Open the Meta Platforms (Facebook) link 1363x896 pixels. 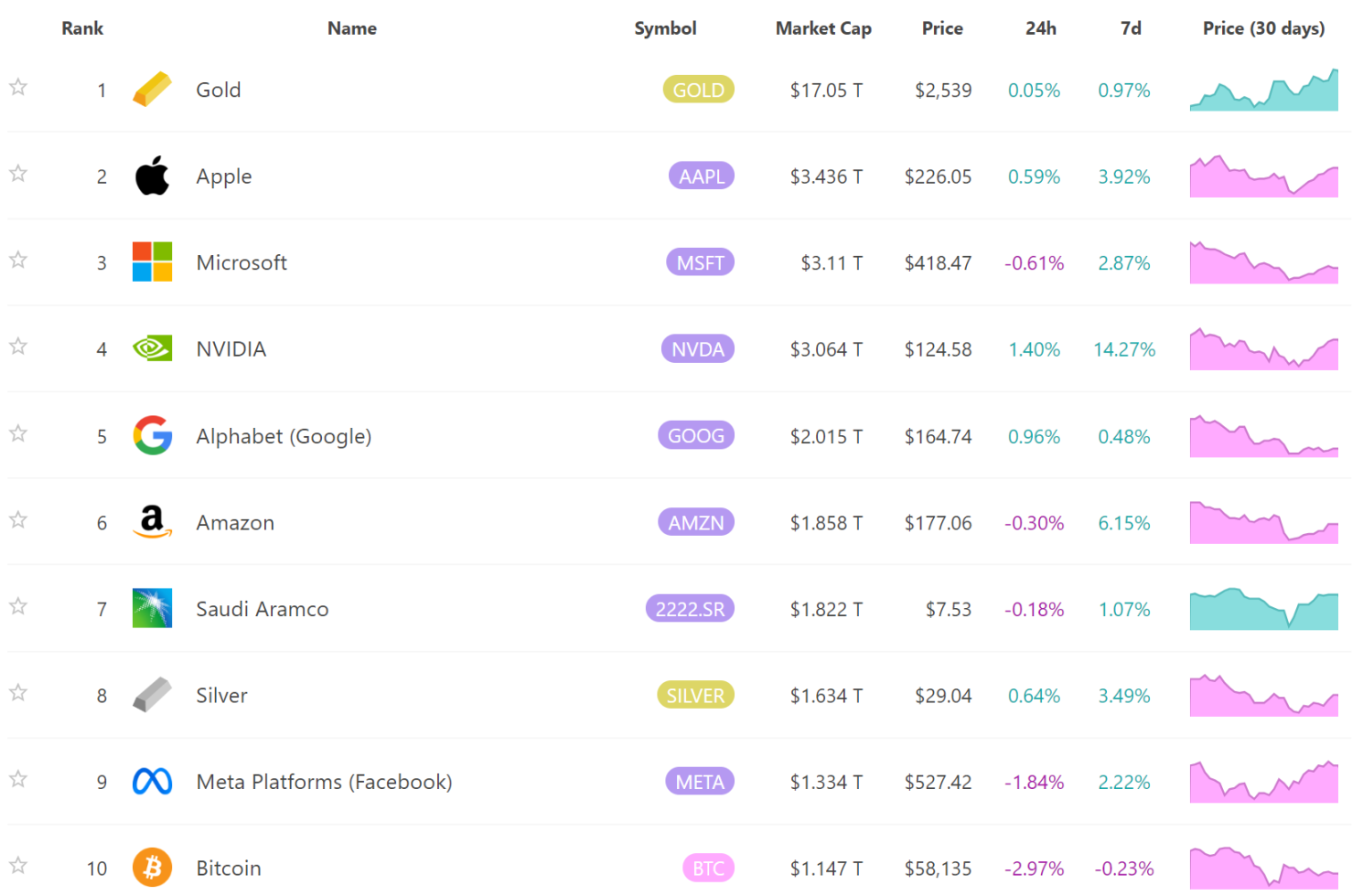click(x=325, y=782)
